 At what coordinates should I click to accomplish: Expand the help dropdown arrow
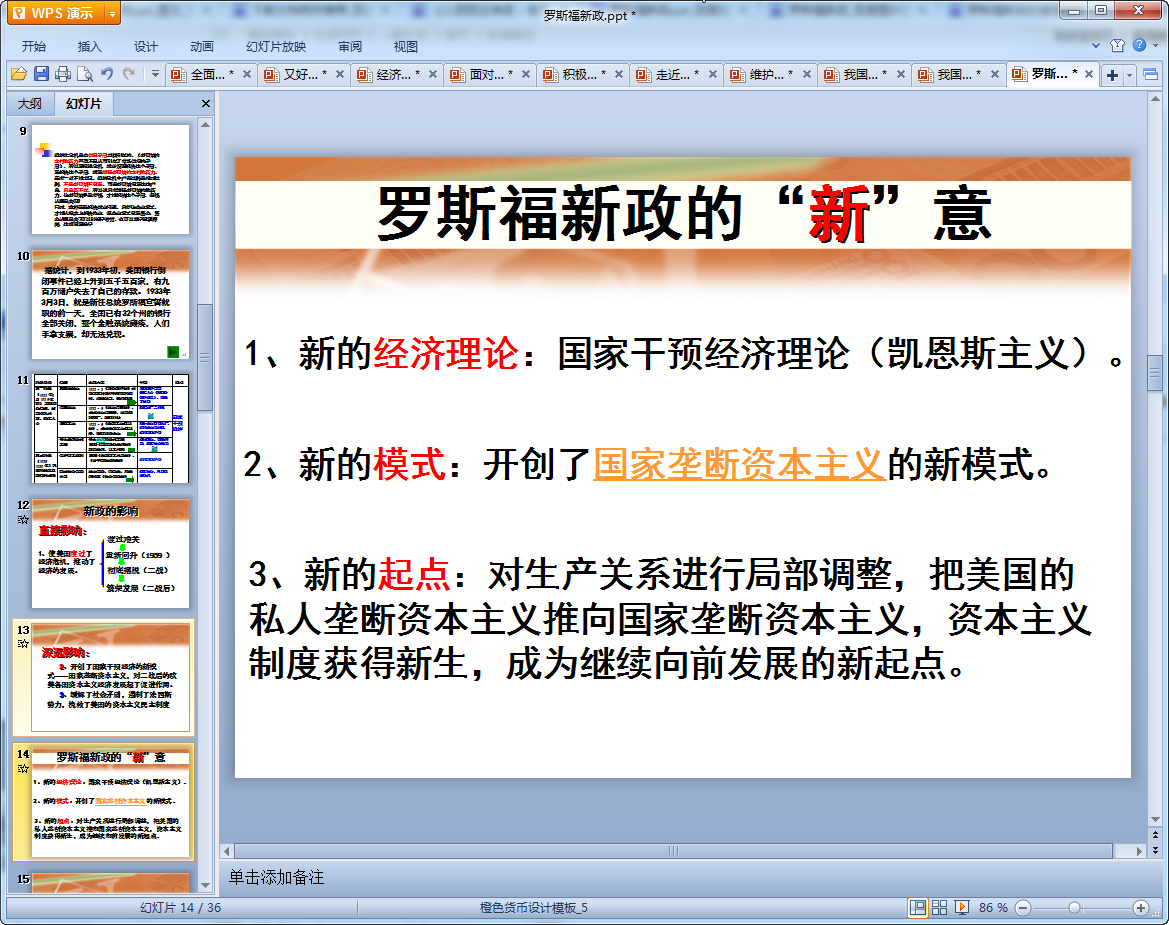[x=1155, y=45]
